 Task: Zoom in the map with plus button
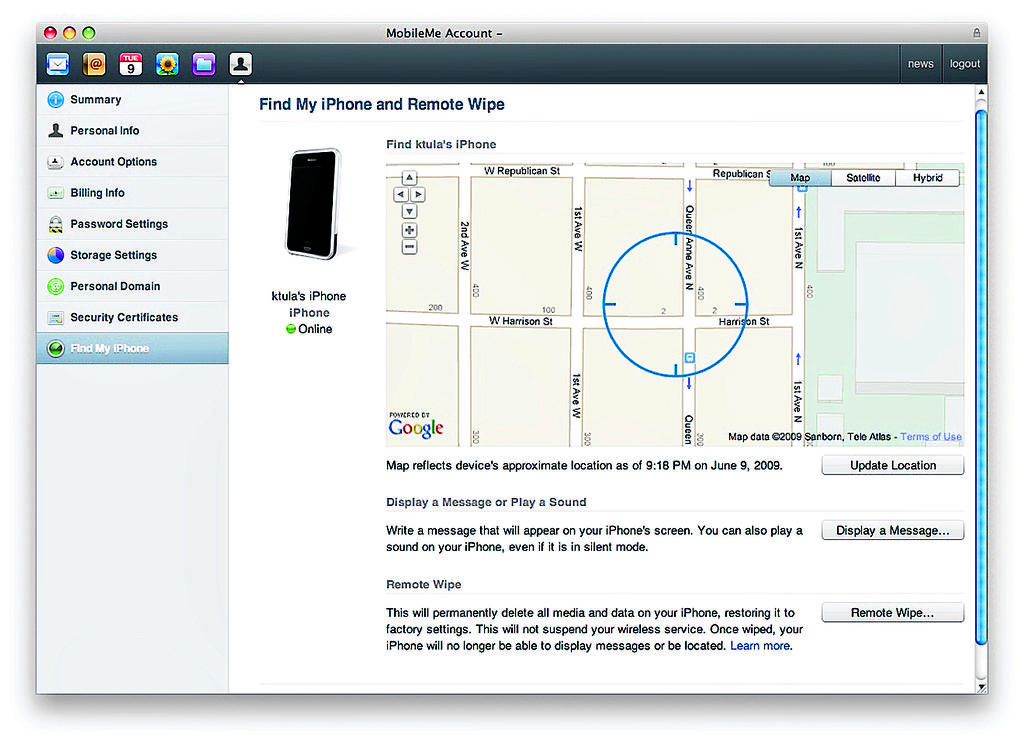pos(409,230)
